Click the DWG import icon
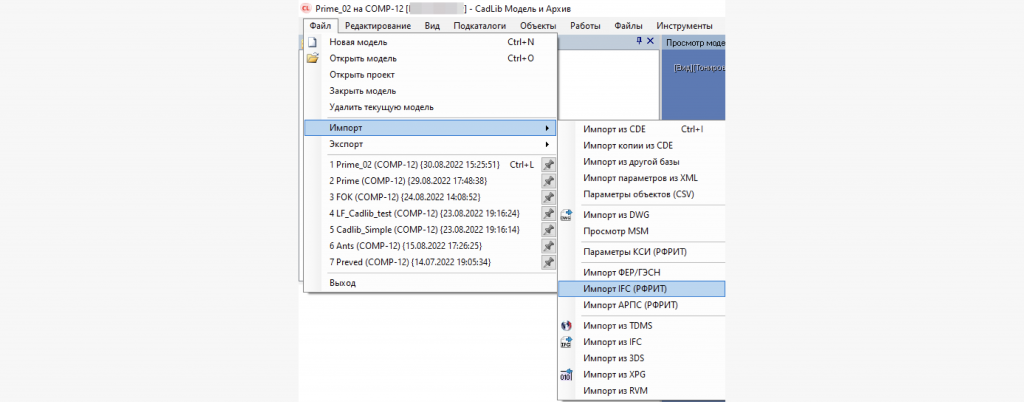 click(567, 214)
